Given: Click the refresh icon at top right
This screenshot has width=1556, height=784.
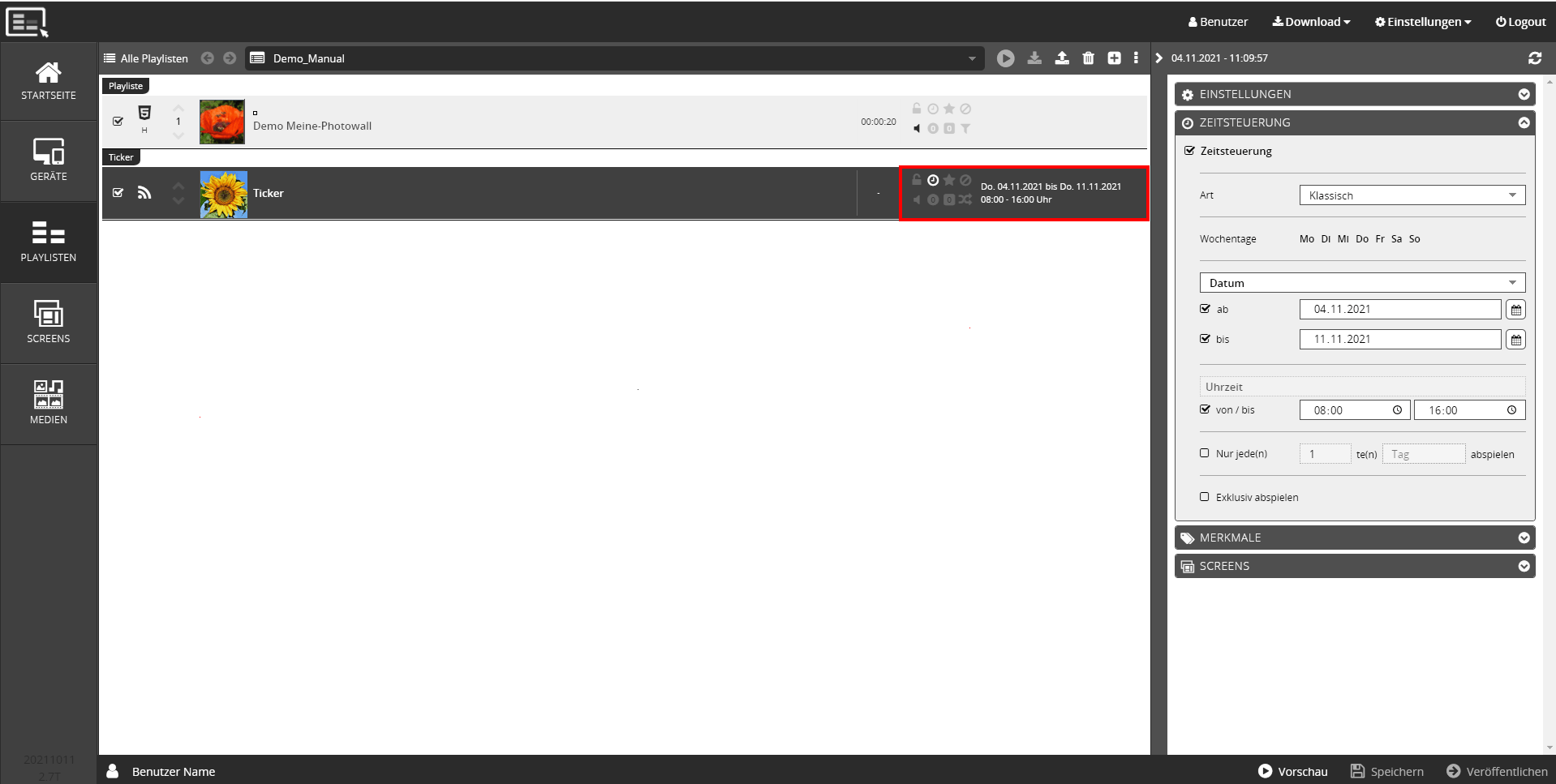Looking at the screenshot, I should pyautogui.click(x=1534, y=58).
